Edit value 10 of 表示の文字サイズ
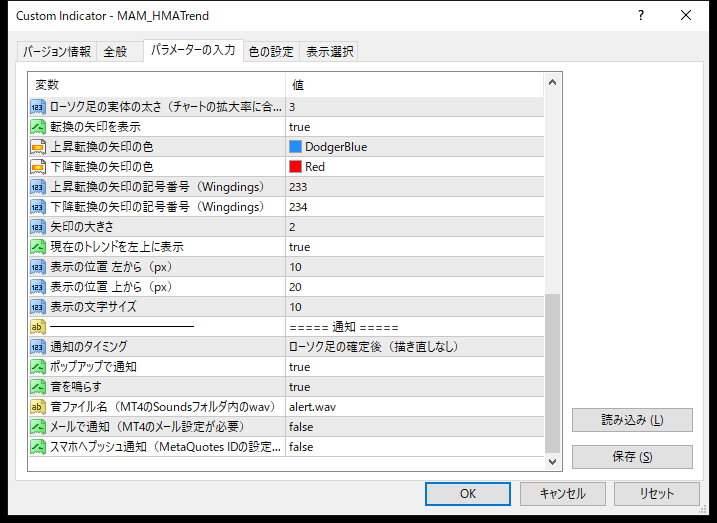 pos(414,307)
